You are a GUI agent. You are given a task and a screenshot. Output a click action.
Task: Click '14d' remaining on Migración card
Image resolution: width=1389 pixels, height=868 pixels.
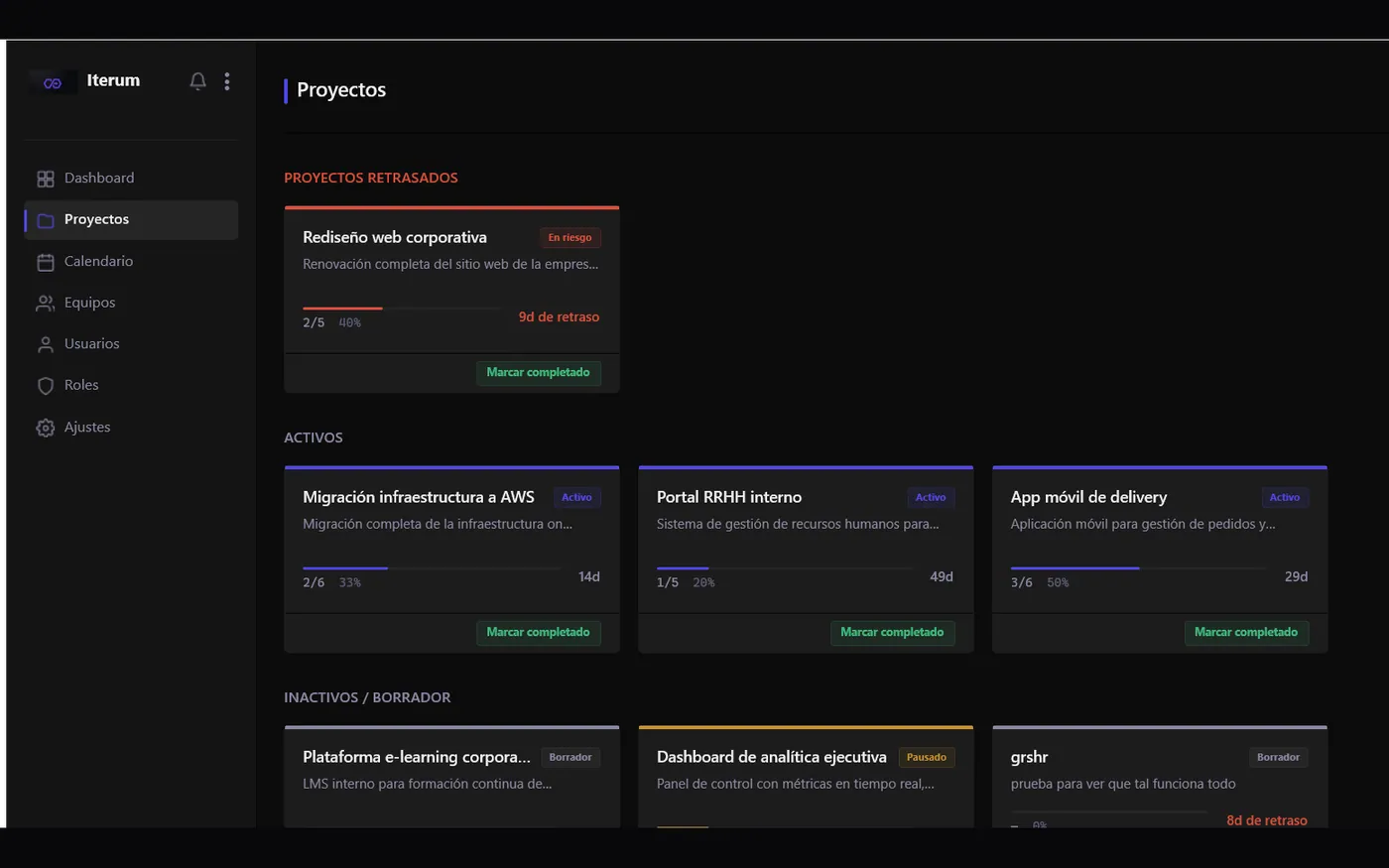(589, 577)
